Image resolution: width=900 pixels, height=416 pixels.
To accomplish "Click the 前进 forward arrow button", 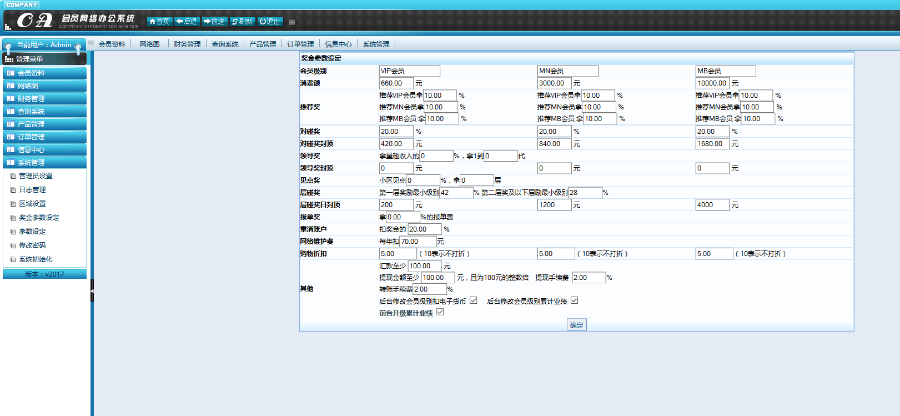I will 215,21.
